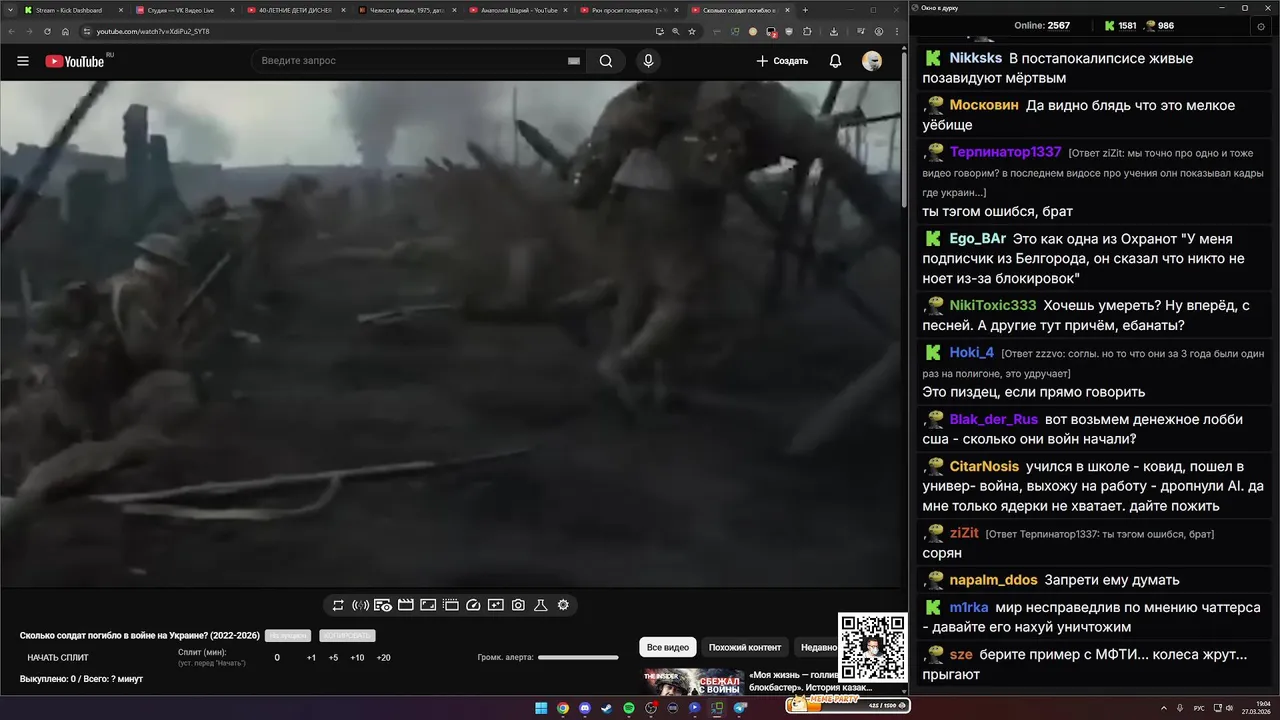Click the dashed-frame screen icon in toolbar
Viewport: 1280px width, 720px height.
[450, 605]
